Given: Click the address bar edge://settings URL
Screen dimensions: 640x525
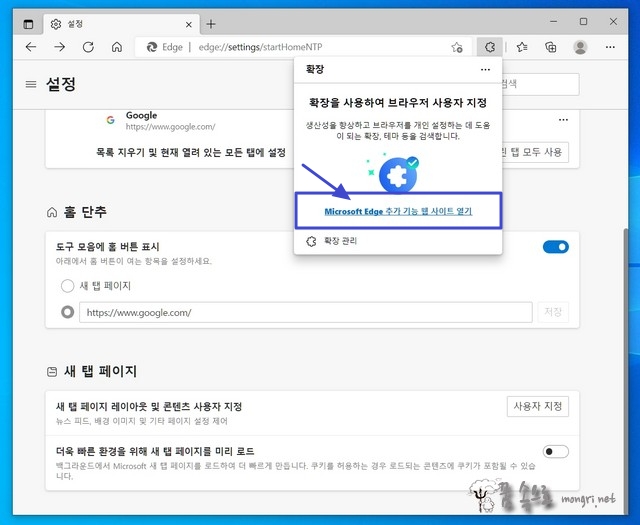Looking at the screenshot, I should tap(260, 47).
